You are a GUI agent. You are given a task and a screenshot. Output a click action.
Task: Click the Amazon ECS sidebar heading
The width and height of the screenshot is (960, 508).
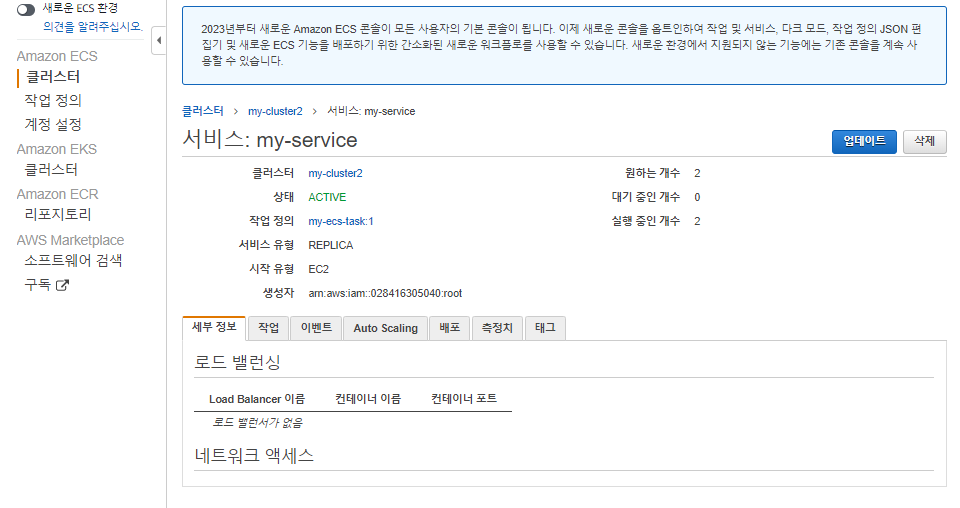(x=57, y=56)
